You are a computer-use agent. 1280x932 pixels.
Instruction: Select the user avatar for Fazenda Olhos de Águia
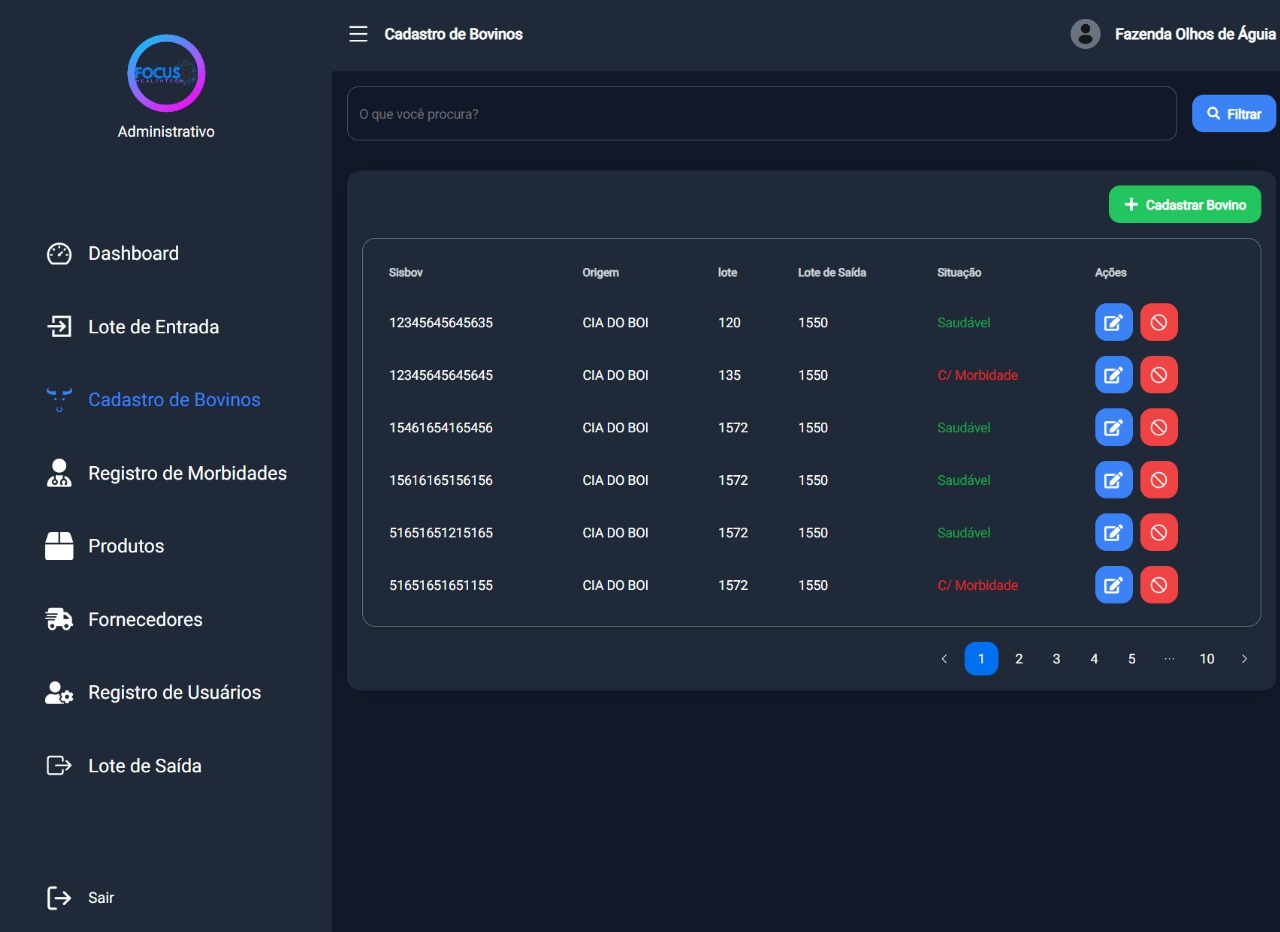point(1085,33)
